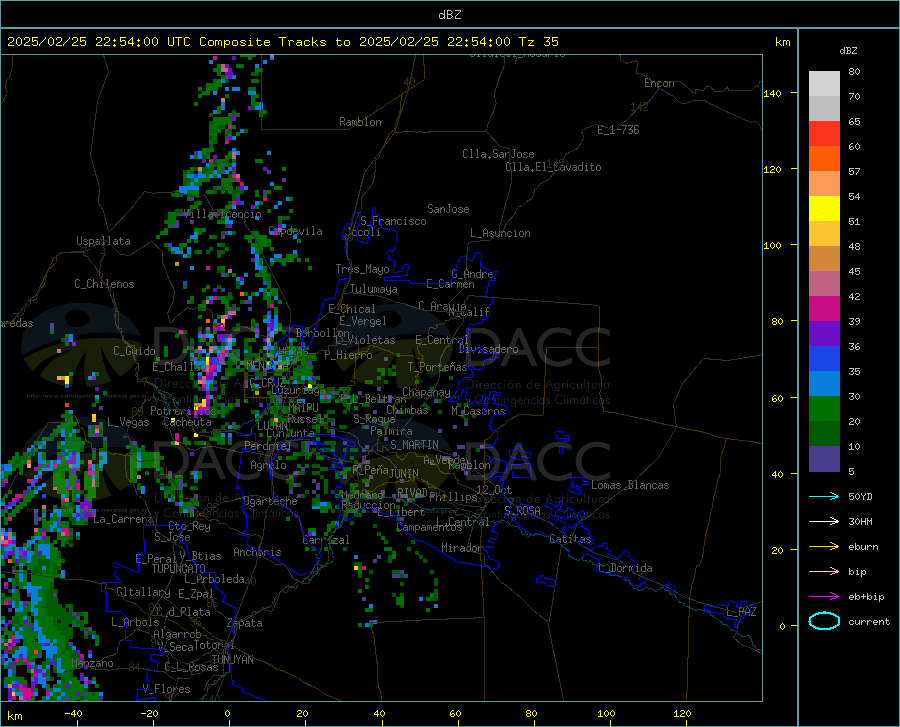Click the orange eburn arrow legend icon
This screenshot has width=900, height=727.
(824, 547)
